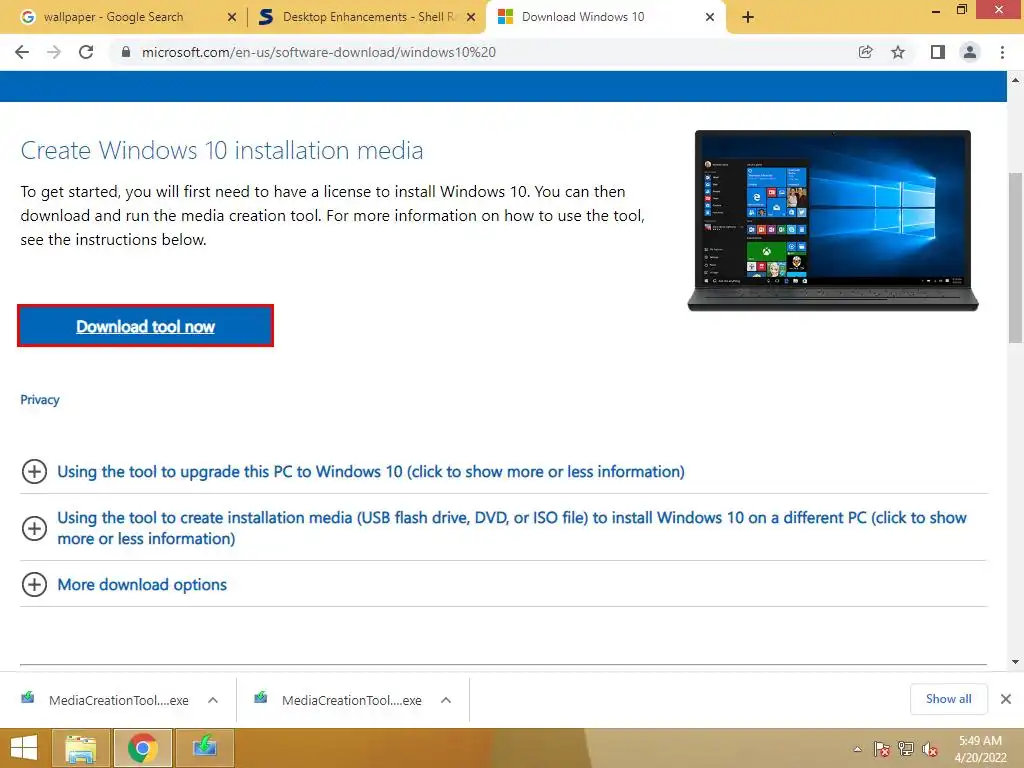Click More download options text

(142, 584)
